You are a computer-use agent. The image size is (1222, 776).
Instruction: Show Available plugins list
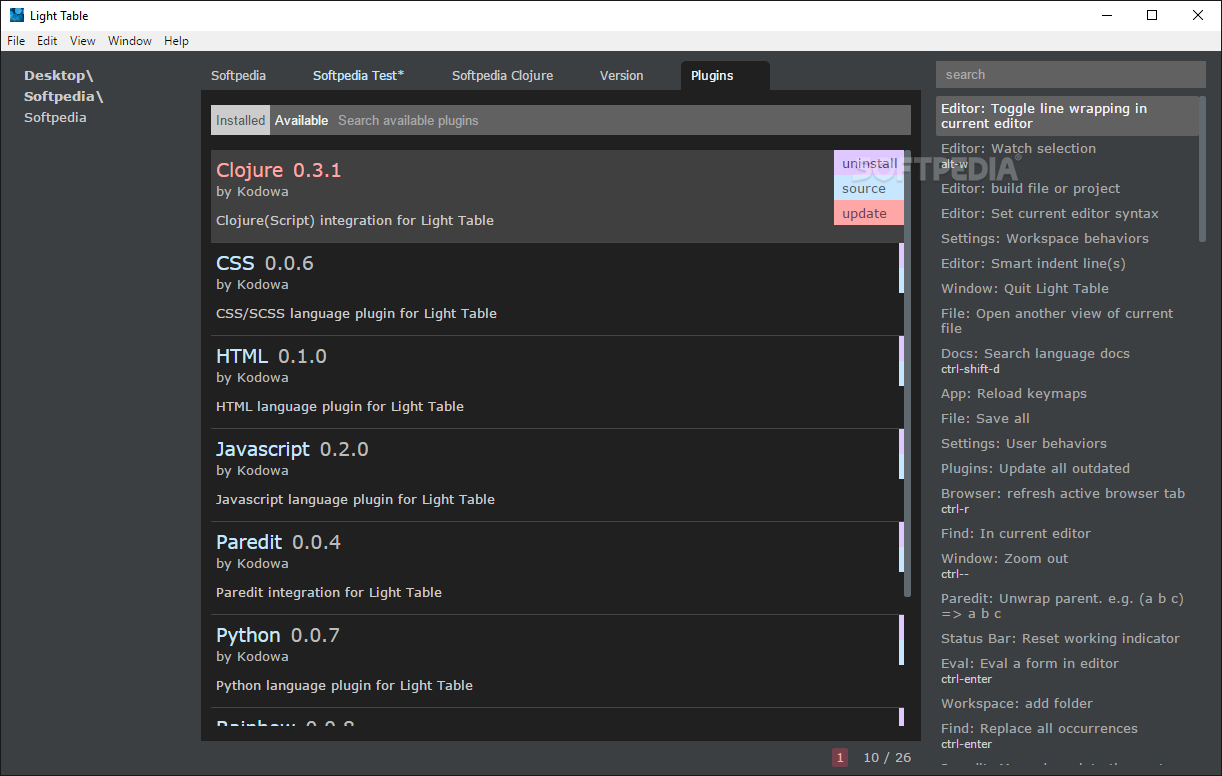click(x=302, y=120)
